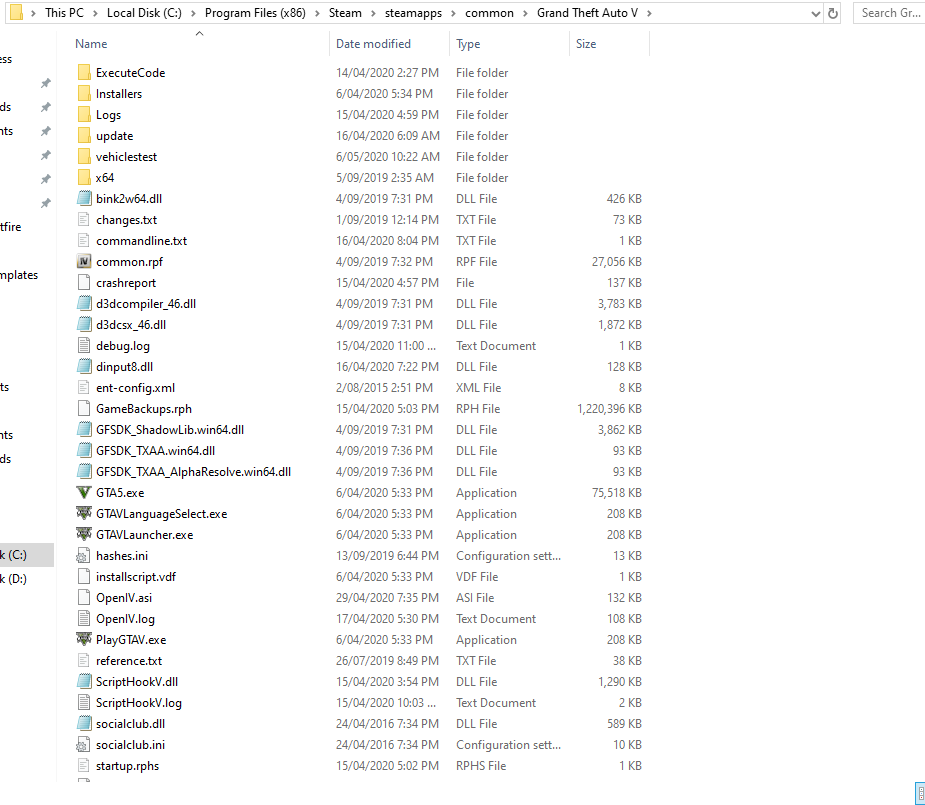Click the hashes.ini settings file icon
This screenshot has height=805, width=925.
(x=84, y=556)
